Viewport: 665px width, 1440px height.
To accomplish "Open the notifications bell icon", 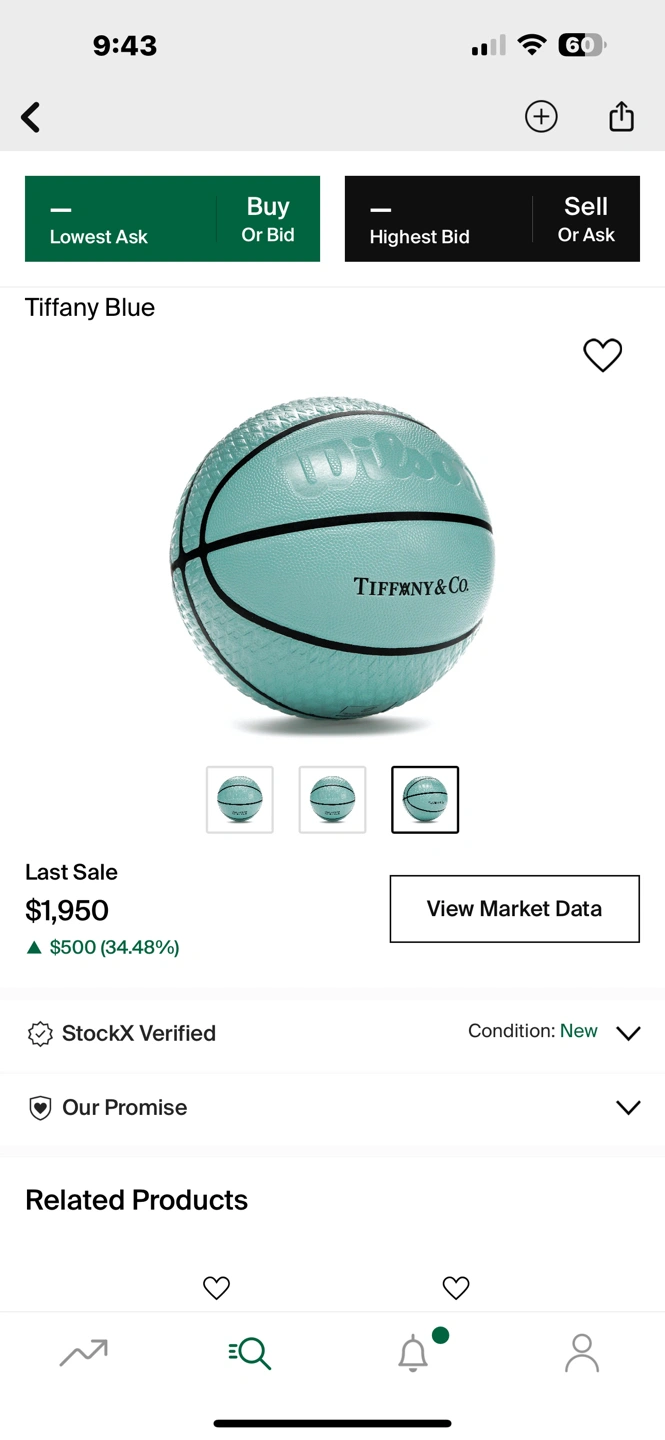I will click(x=413, y=1354).
